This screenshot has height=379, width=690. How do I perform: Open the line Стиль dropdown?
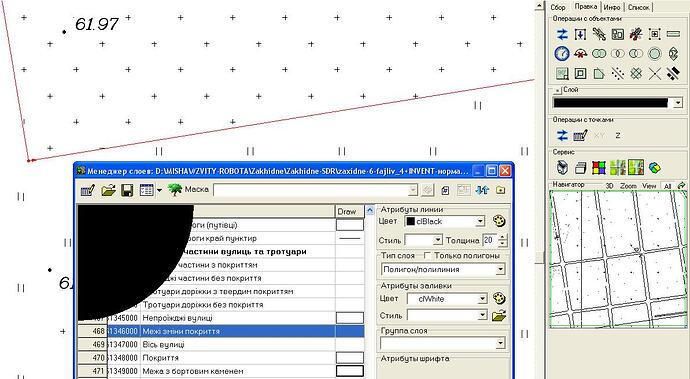click(x=437, y=240)
